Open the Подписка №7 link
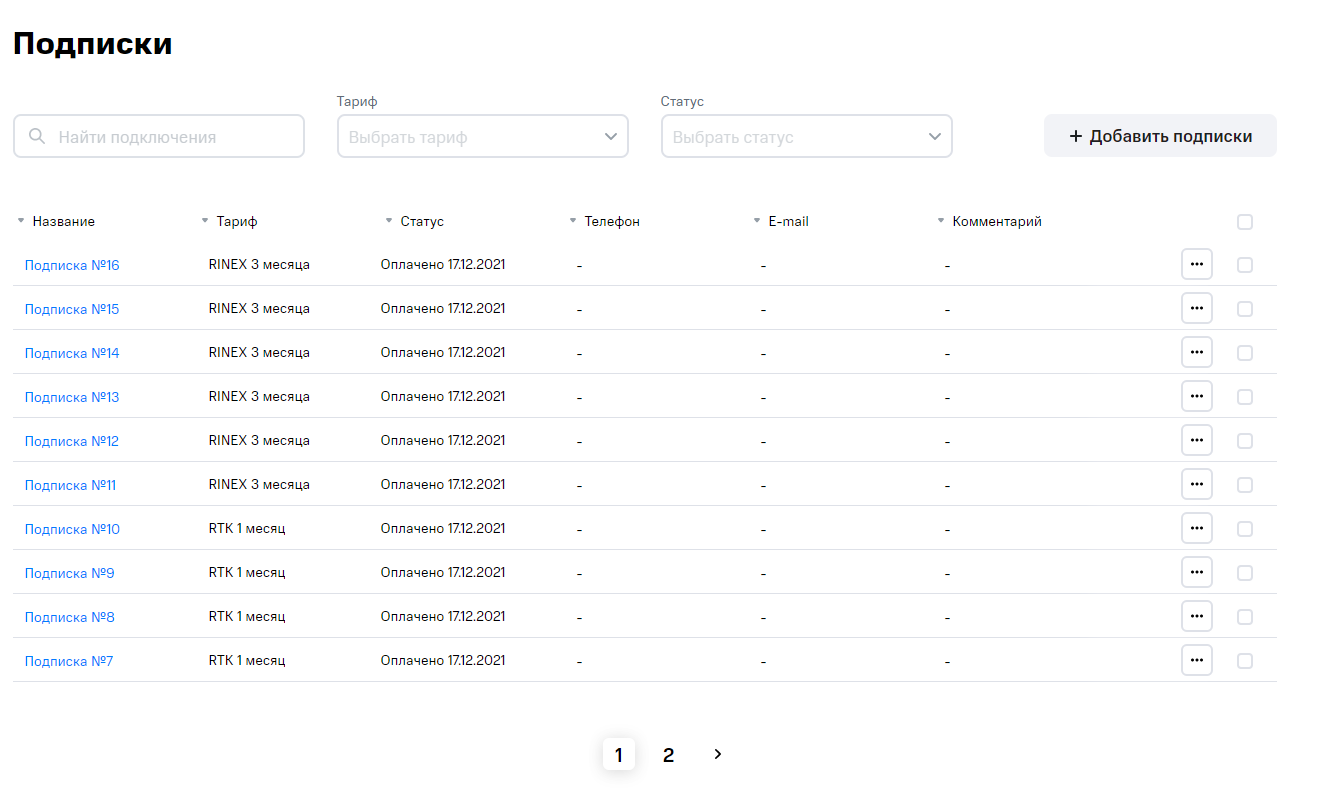The width and height of the screenshot is (1332, 792). [69, 661]
